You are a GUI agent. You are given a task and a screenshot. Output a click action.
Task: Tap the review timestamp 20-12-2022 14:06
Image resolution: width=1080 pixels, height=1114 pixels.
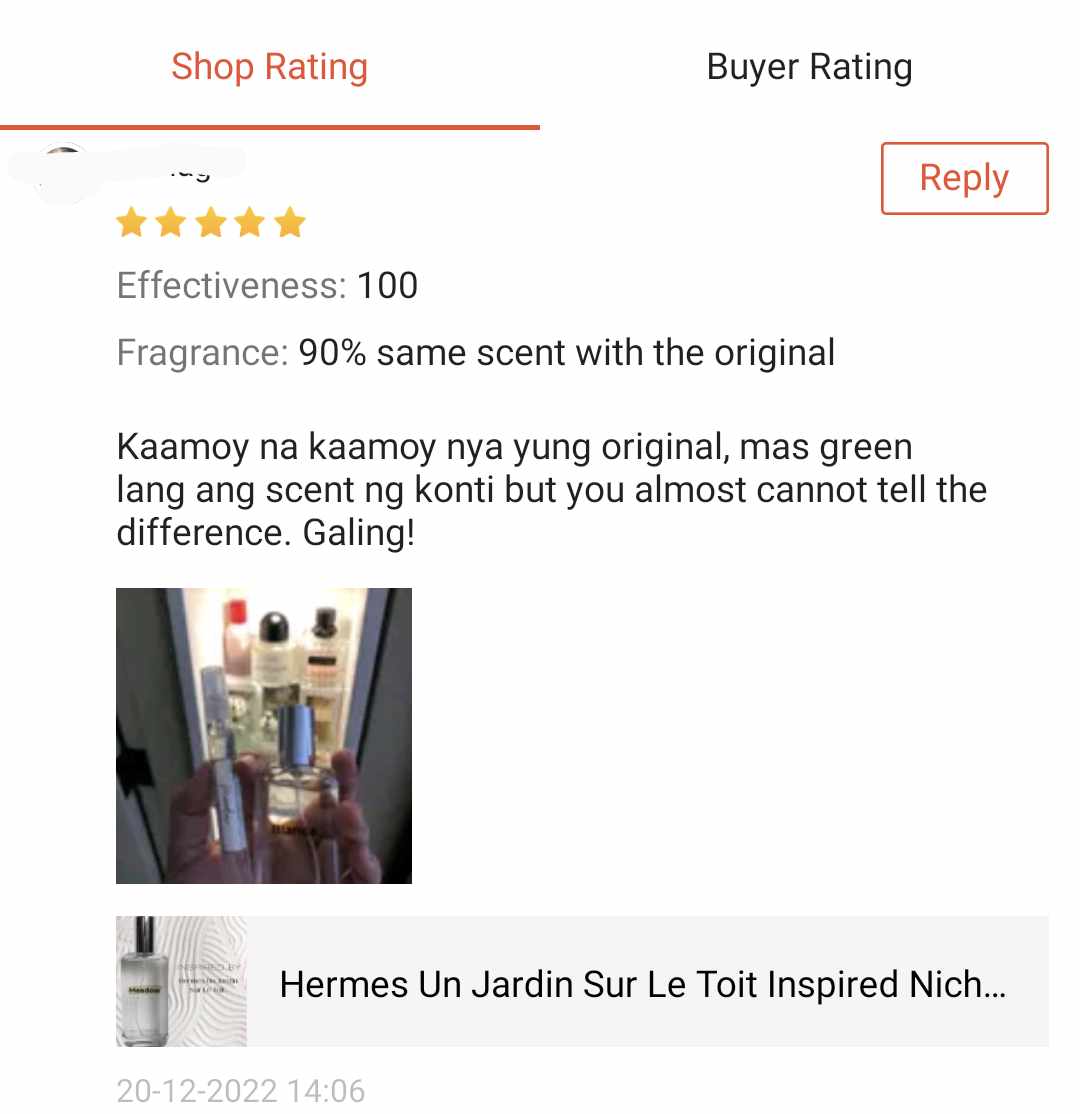click(x=240, y=1091)
